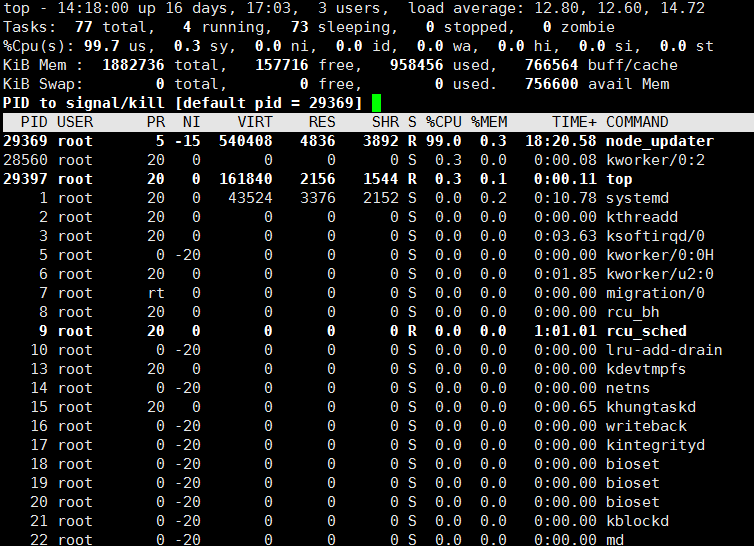Click the 958456 used memory value
This screenshot has height=546, width=754.
click(x=416, y=65)
